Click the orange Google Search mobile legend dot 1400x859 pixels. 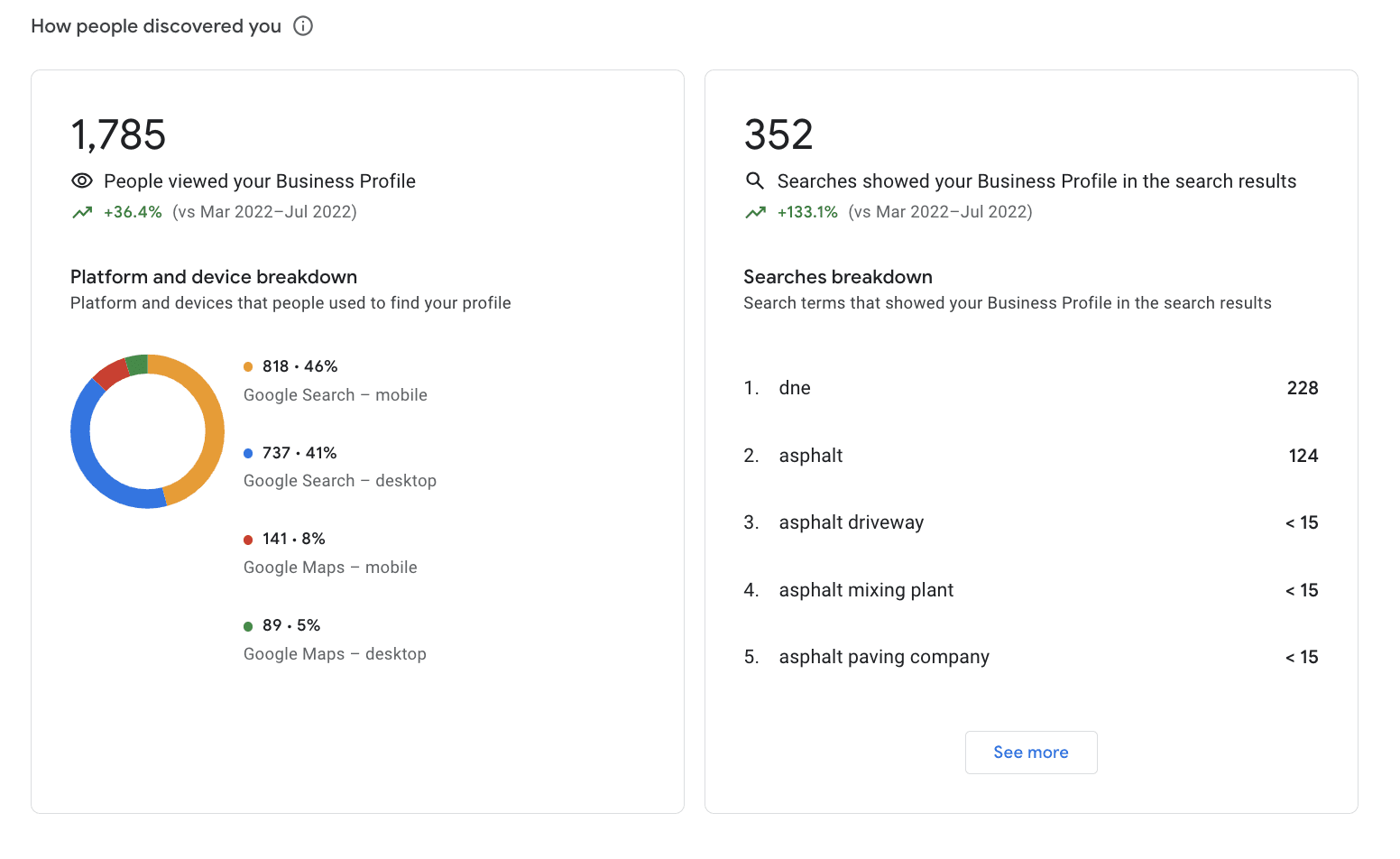[x=248, y=366]
